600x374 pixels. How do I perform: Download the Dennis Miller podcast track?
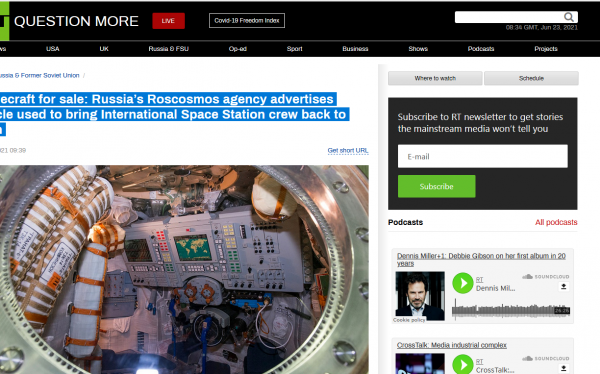click(x=563, y=286)
